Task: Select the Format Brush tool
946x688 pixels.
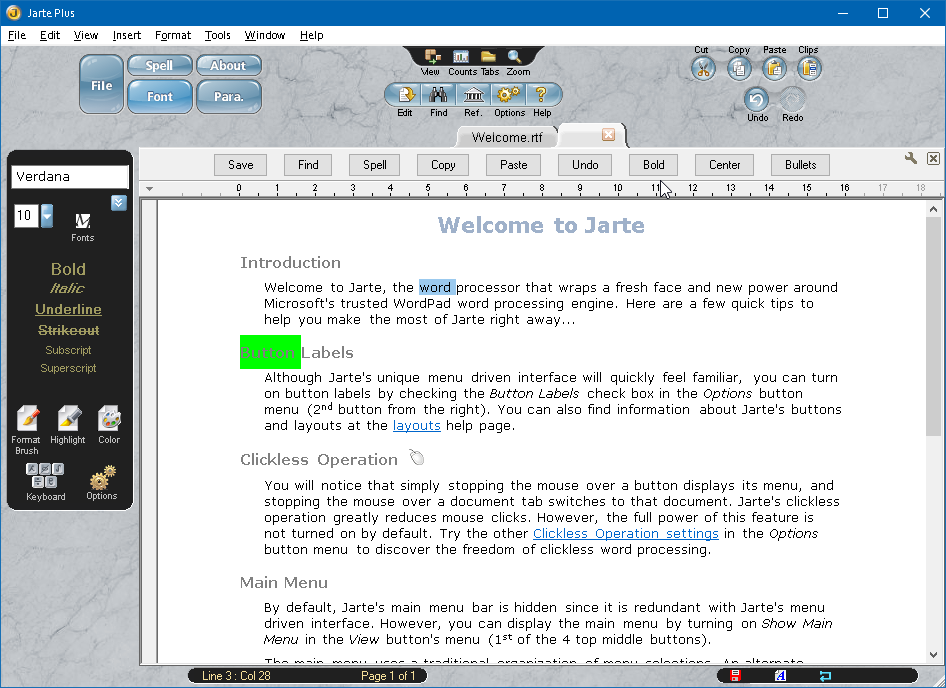Action: (x=28, y=419)
